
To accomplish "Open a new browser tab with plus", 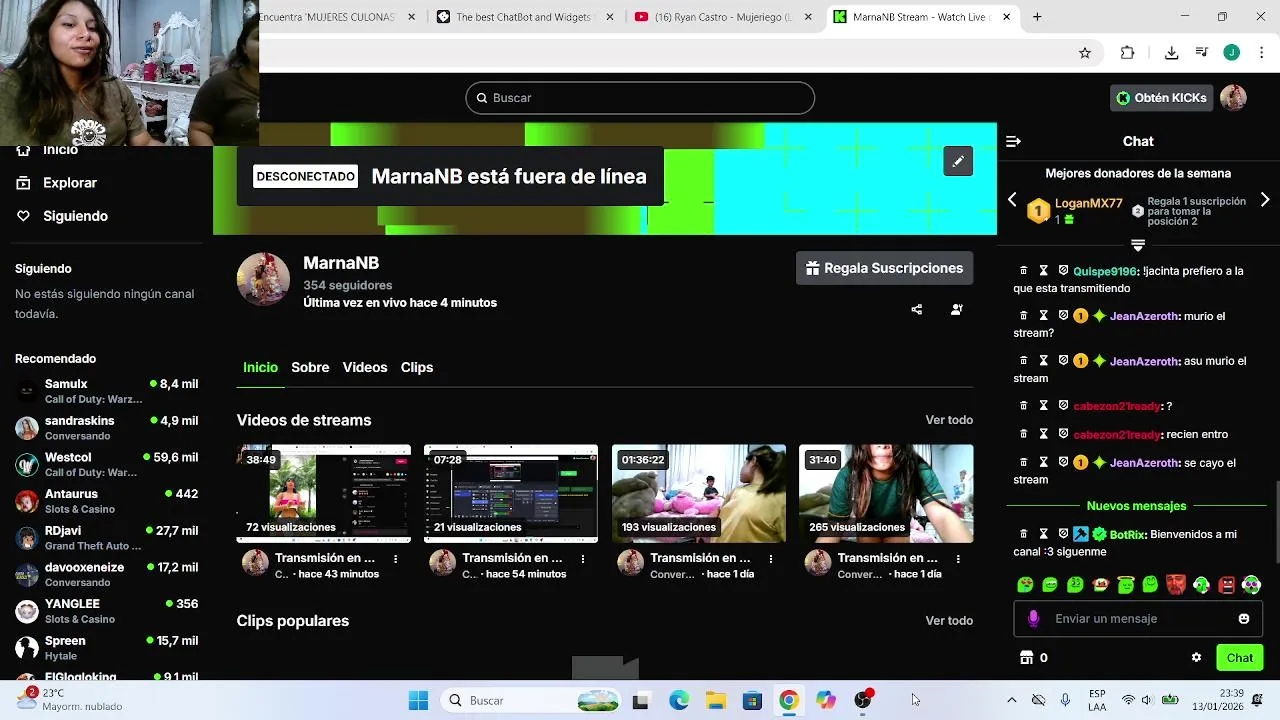I will [x=1037, y=17].
